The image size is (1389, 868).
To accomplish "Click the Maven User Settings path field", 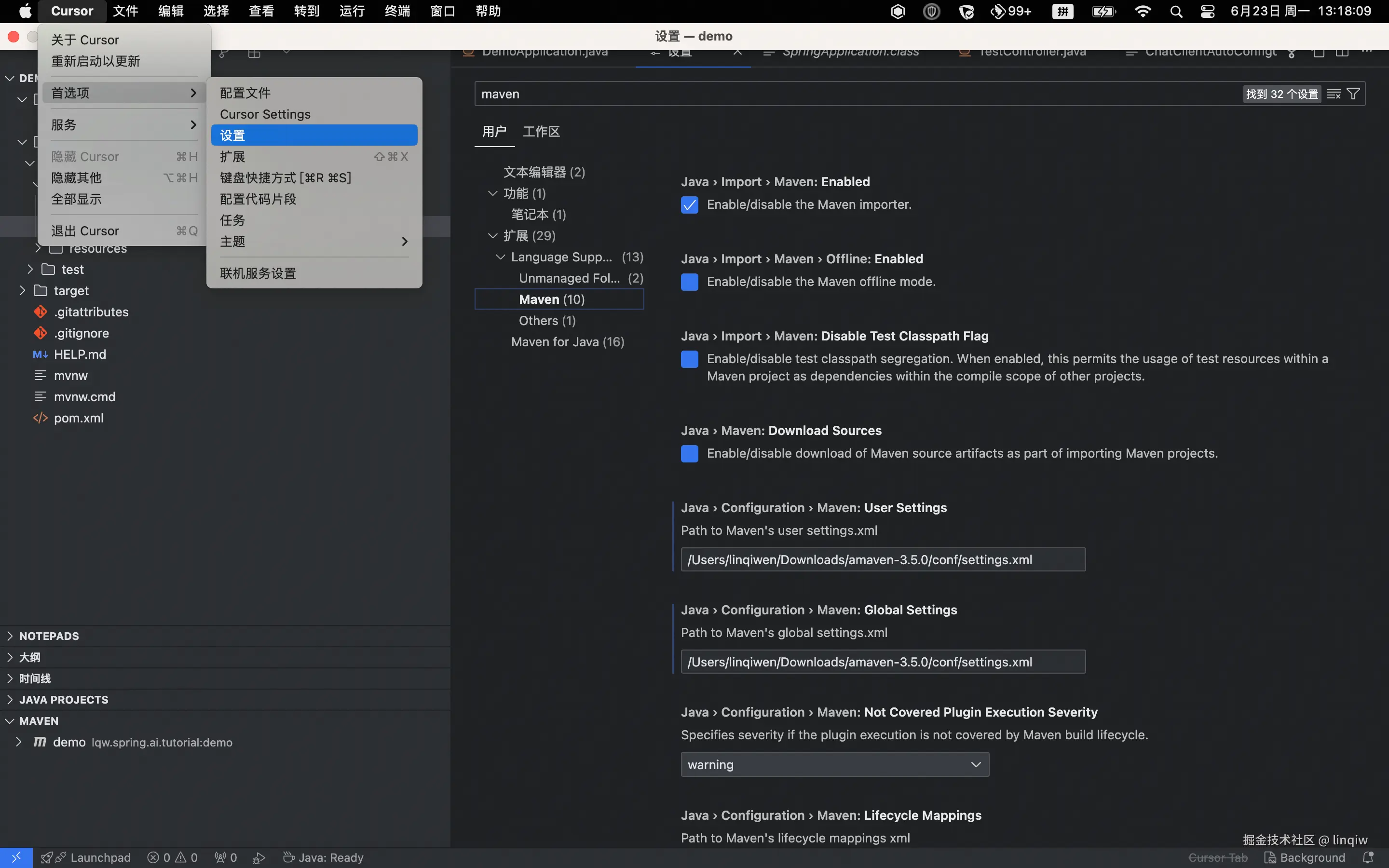I will (x=882, y=559).
